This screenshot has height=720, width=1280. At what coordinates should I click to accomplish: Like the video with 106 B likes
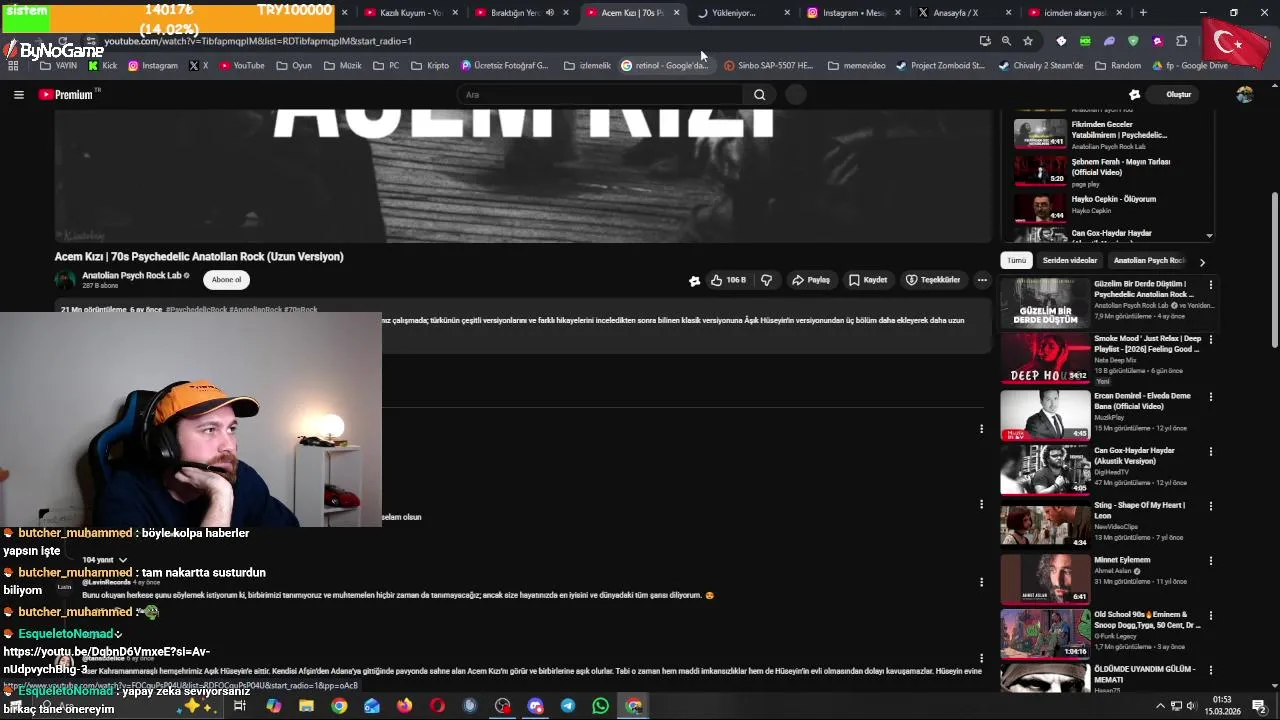728,280
